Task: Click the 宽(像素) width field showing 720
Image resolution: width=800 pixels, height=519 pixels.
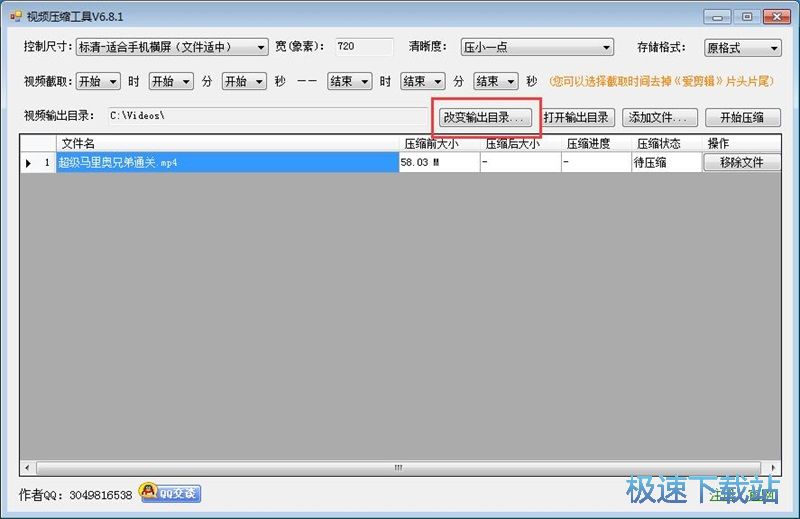Action: click(x=364, y=46)
